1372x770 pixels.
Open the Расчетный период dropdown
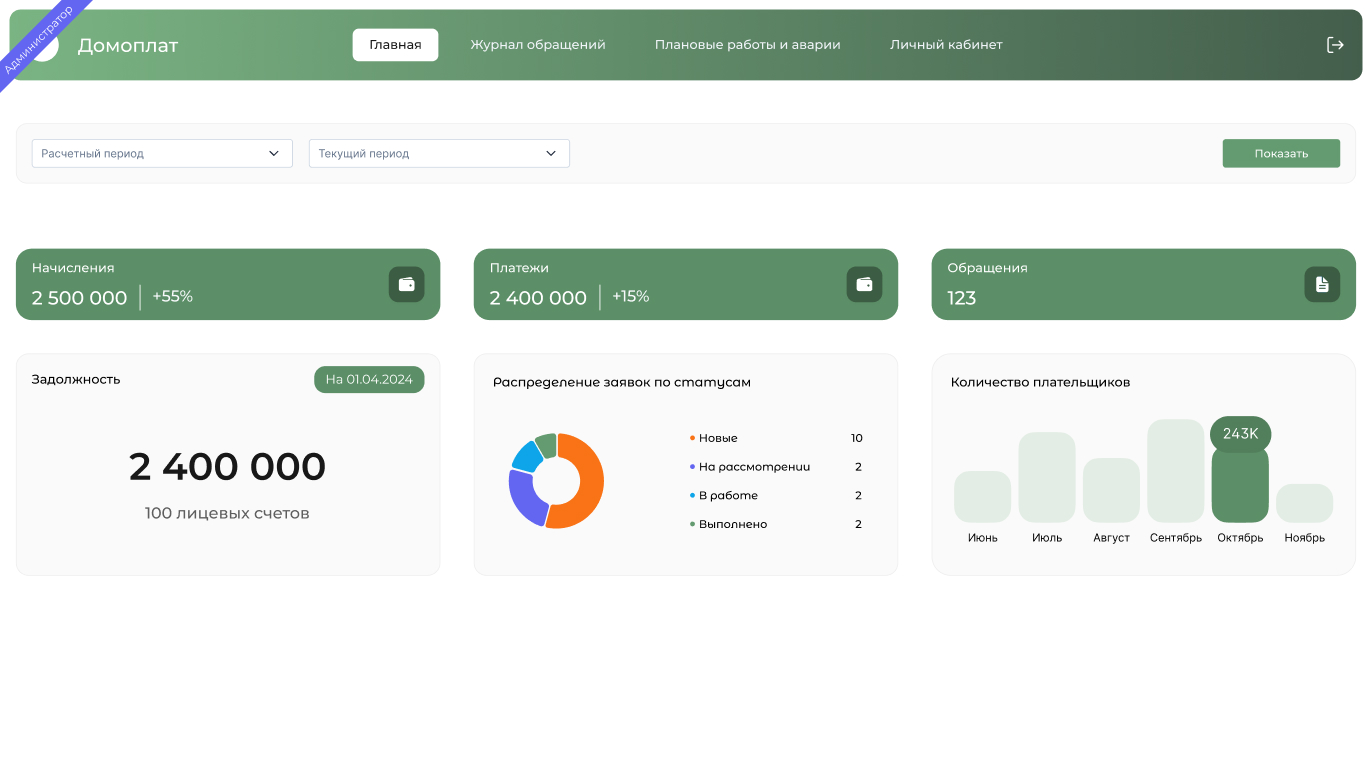coord(162,153)
